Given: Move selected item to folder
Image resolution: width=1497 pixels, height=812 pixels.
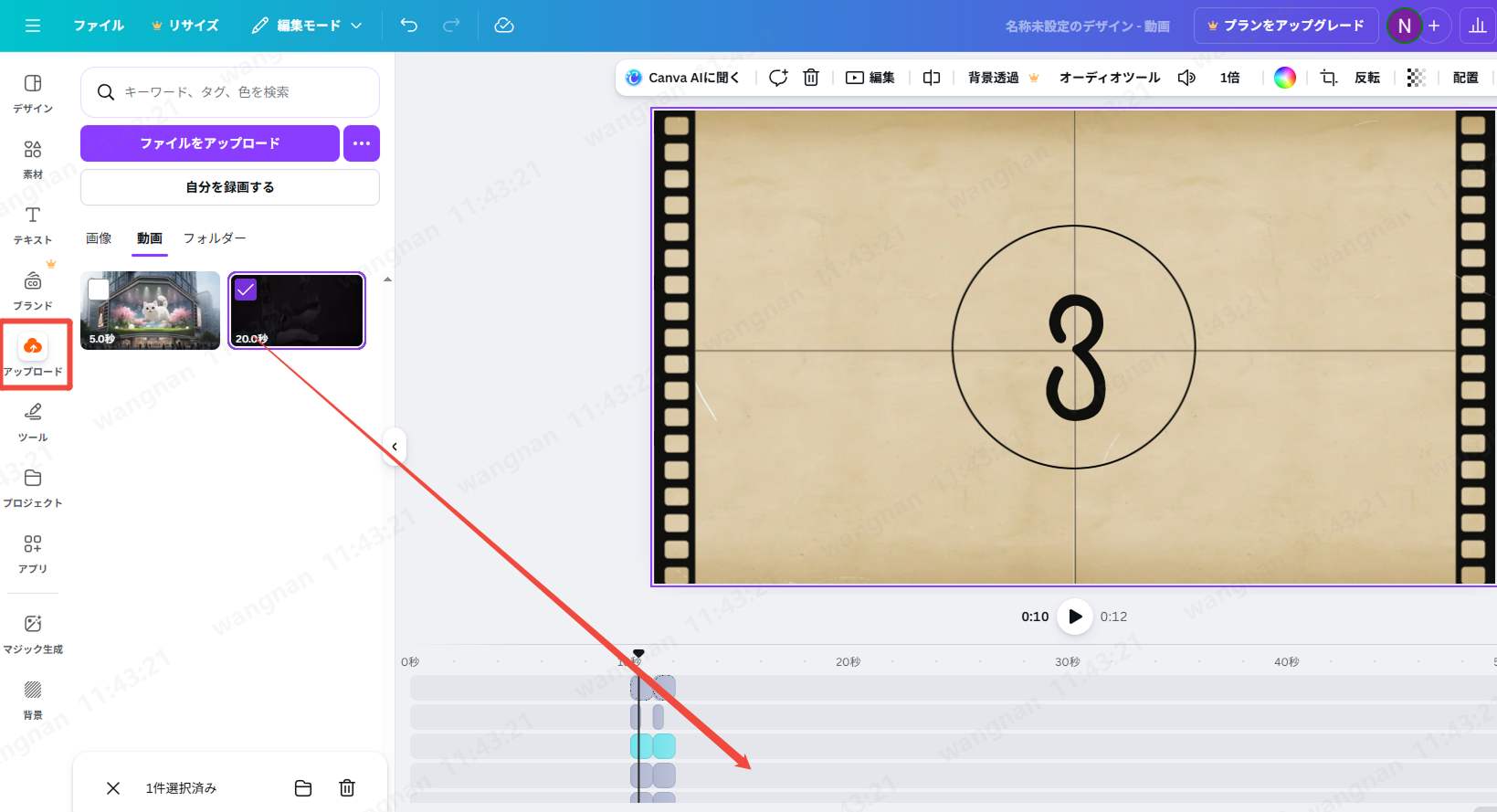Looking at the screenshot, I should [x=303, y=788].
